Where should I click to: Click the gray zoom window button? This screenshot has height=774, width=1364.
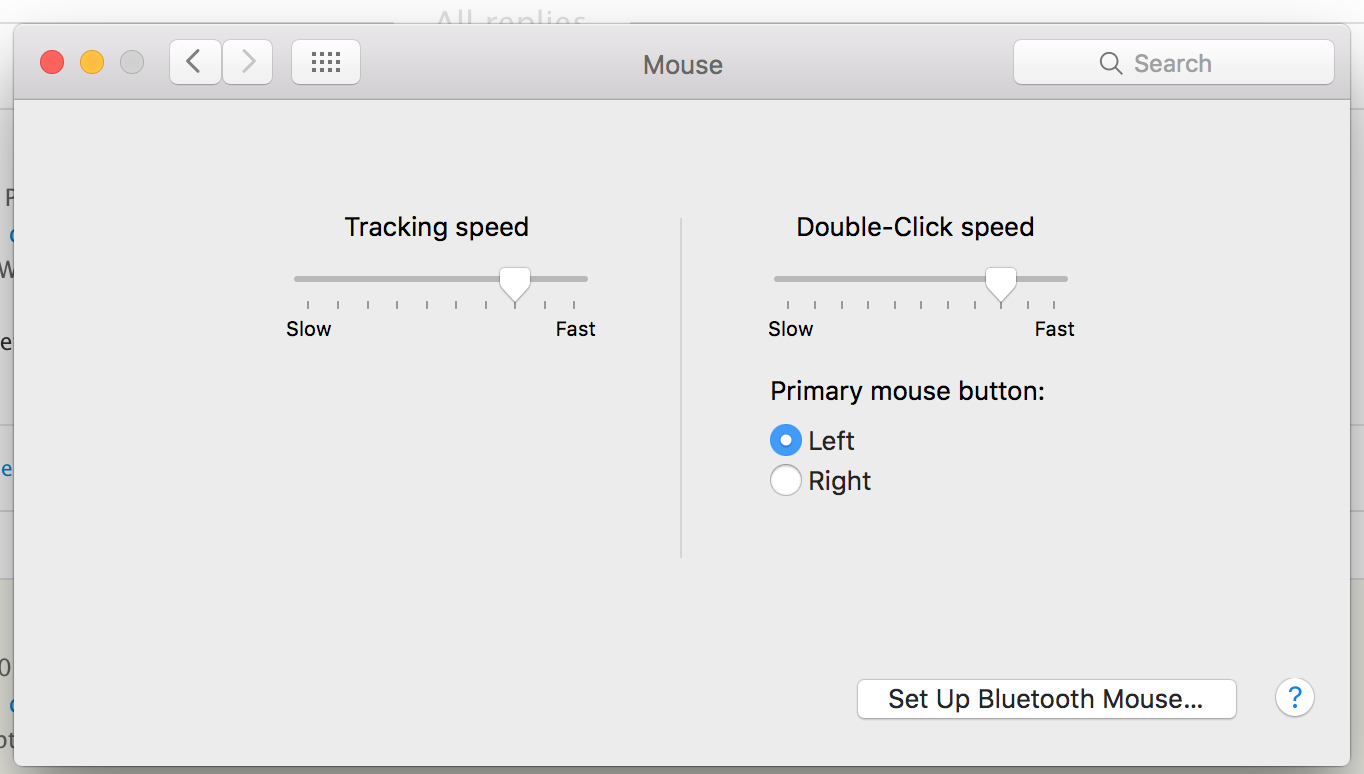(x=132, y=63)
